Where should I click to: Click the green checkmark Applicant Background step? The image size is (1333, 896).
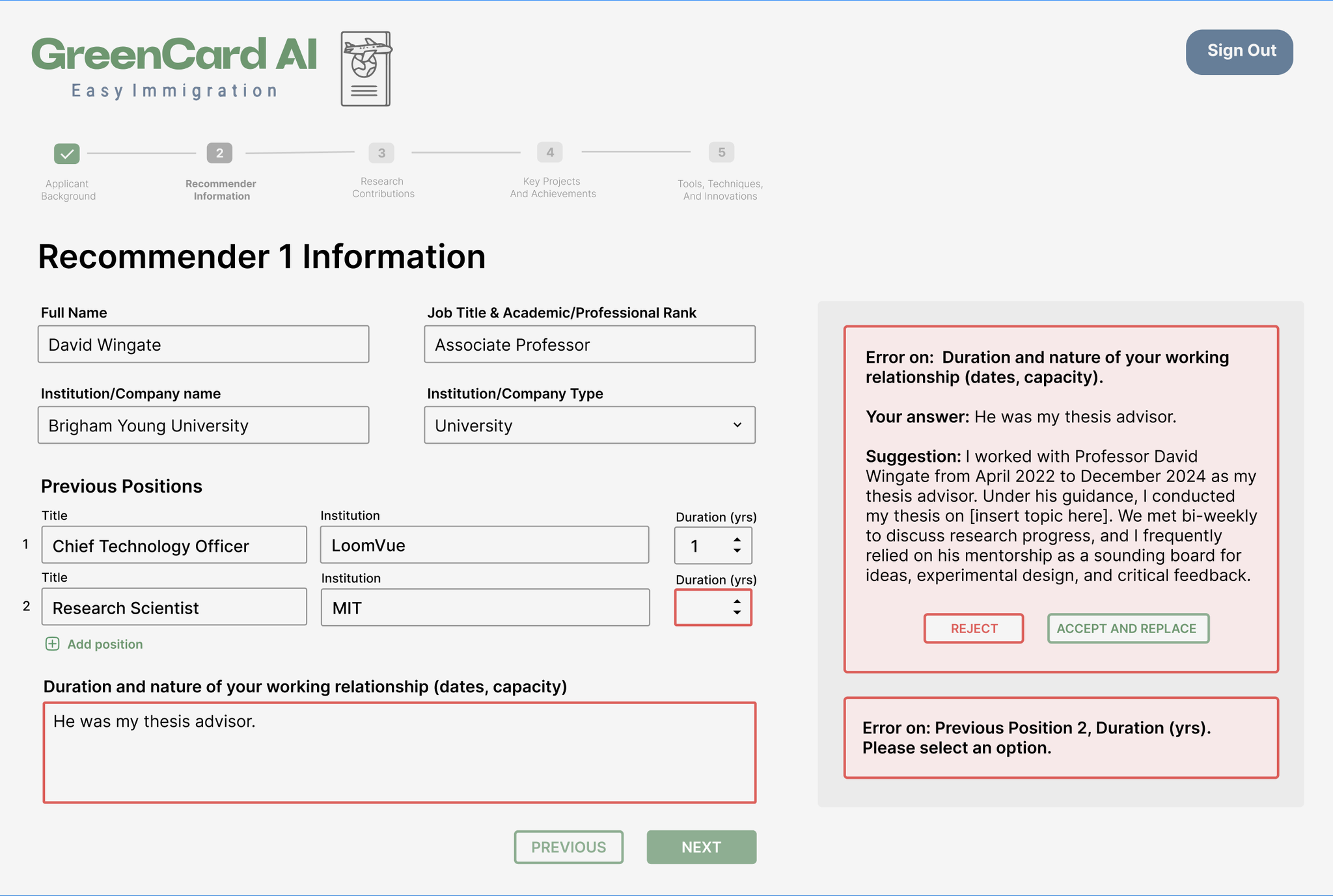tap(67, 154)
